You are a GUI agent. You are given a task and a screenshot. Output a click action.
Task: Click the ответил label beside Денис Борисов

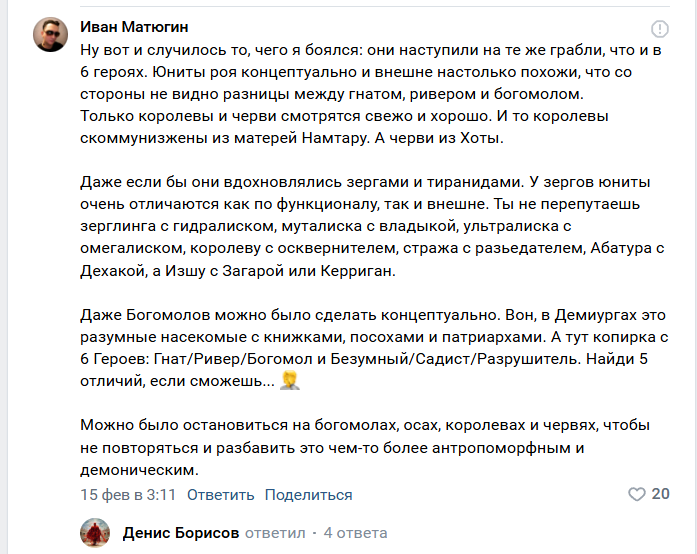tap(275, 533)
